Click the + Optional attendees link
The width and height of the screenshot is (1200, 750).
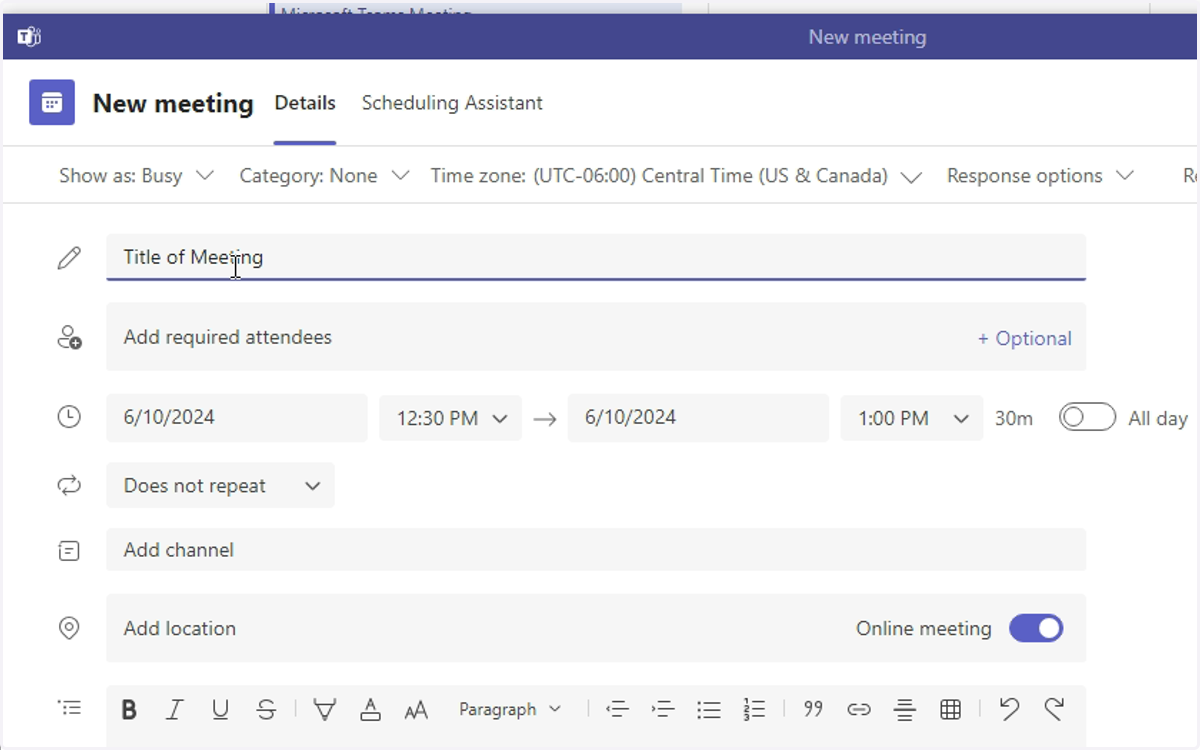tap(1024, 338)
